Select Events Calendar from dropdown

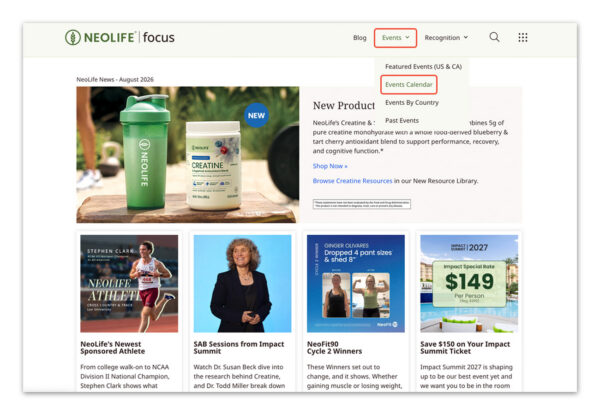[x=409, y=85]
